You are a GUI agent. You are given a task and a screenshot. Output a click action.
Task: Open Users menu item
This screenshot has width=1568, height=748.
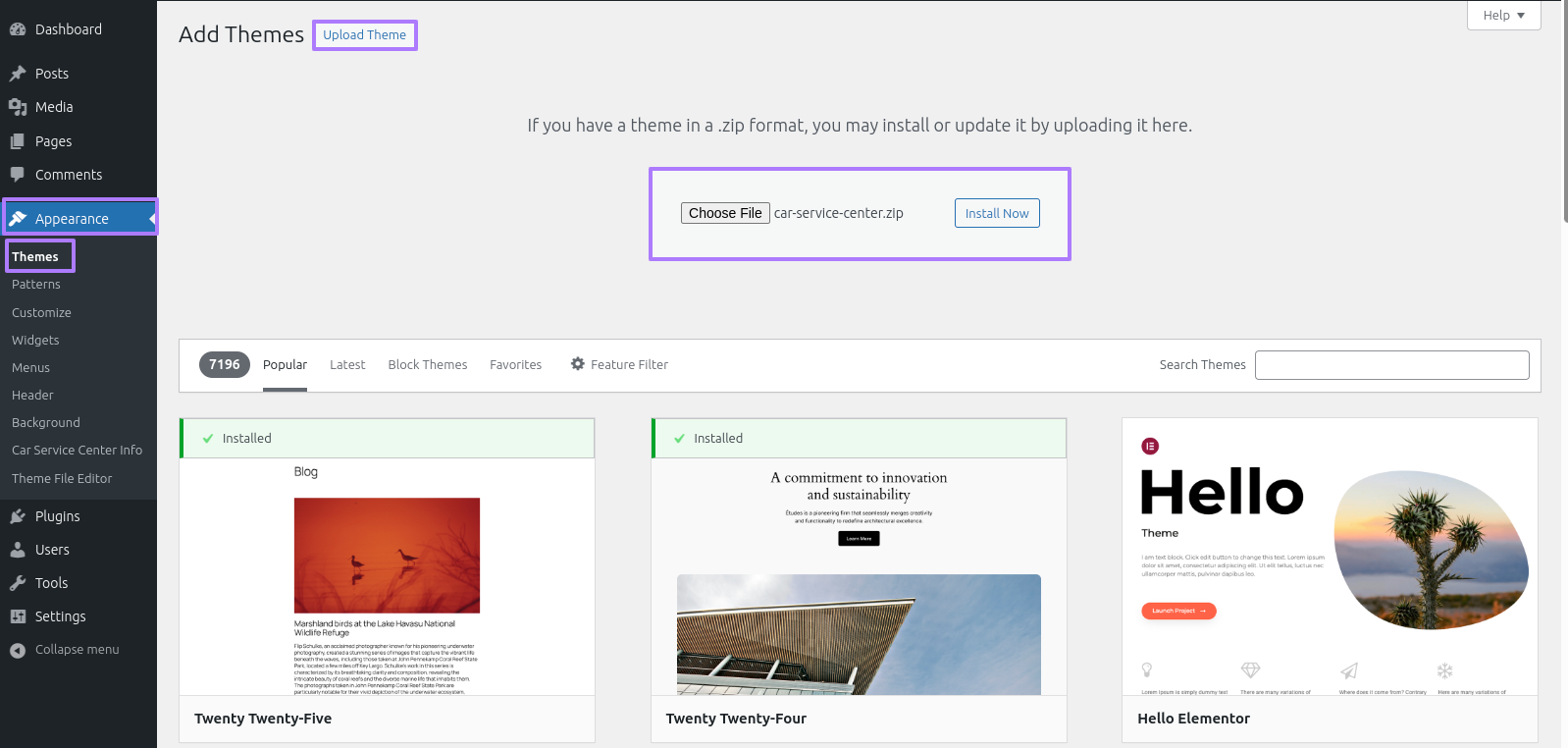point(78,550)
